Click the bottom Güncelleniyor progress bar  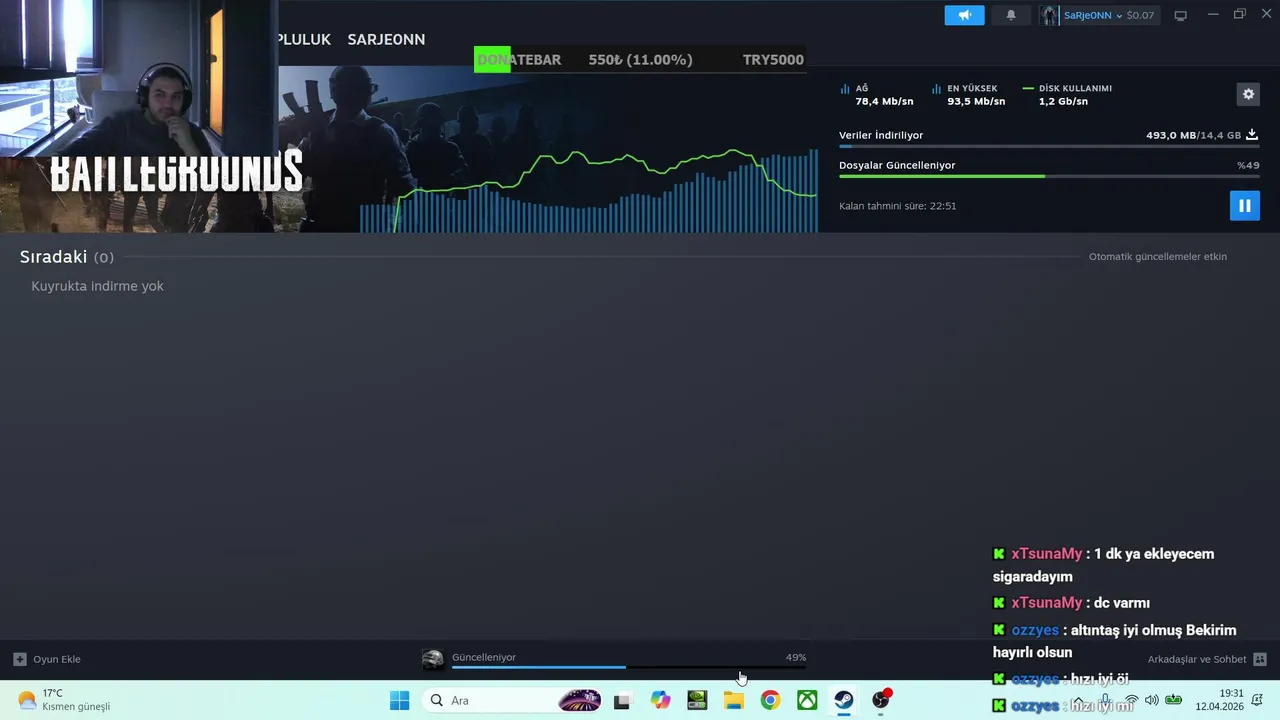tap(629, 667)
